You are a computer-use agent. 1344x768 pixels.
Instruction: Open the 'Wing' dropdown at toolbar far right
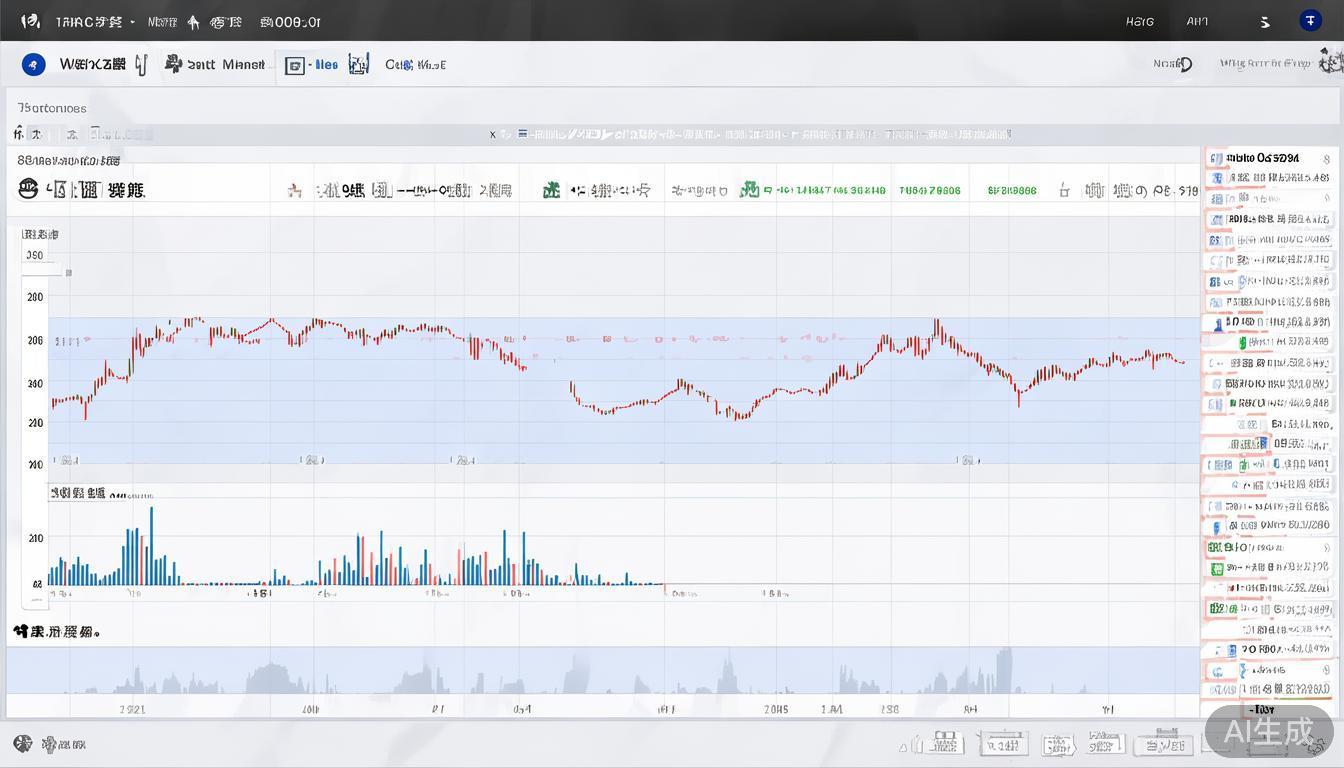pyautogui.click(x=1264, y=64)
